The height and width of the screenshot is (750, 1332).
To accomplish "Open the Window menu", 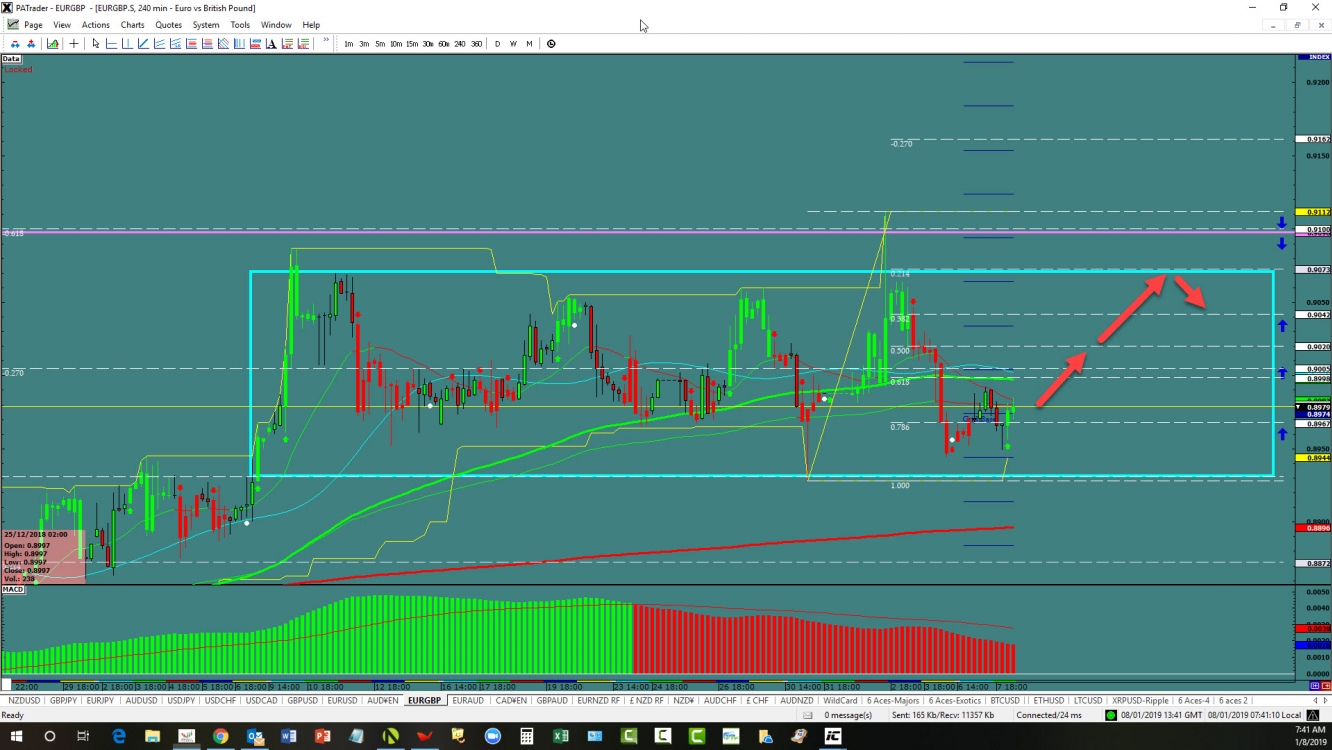I will pyautogui.click(x=276, y=25).
